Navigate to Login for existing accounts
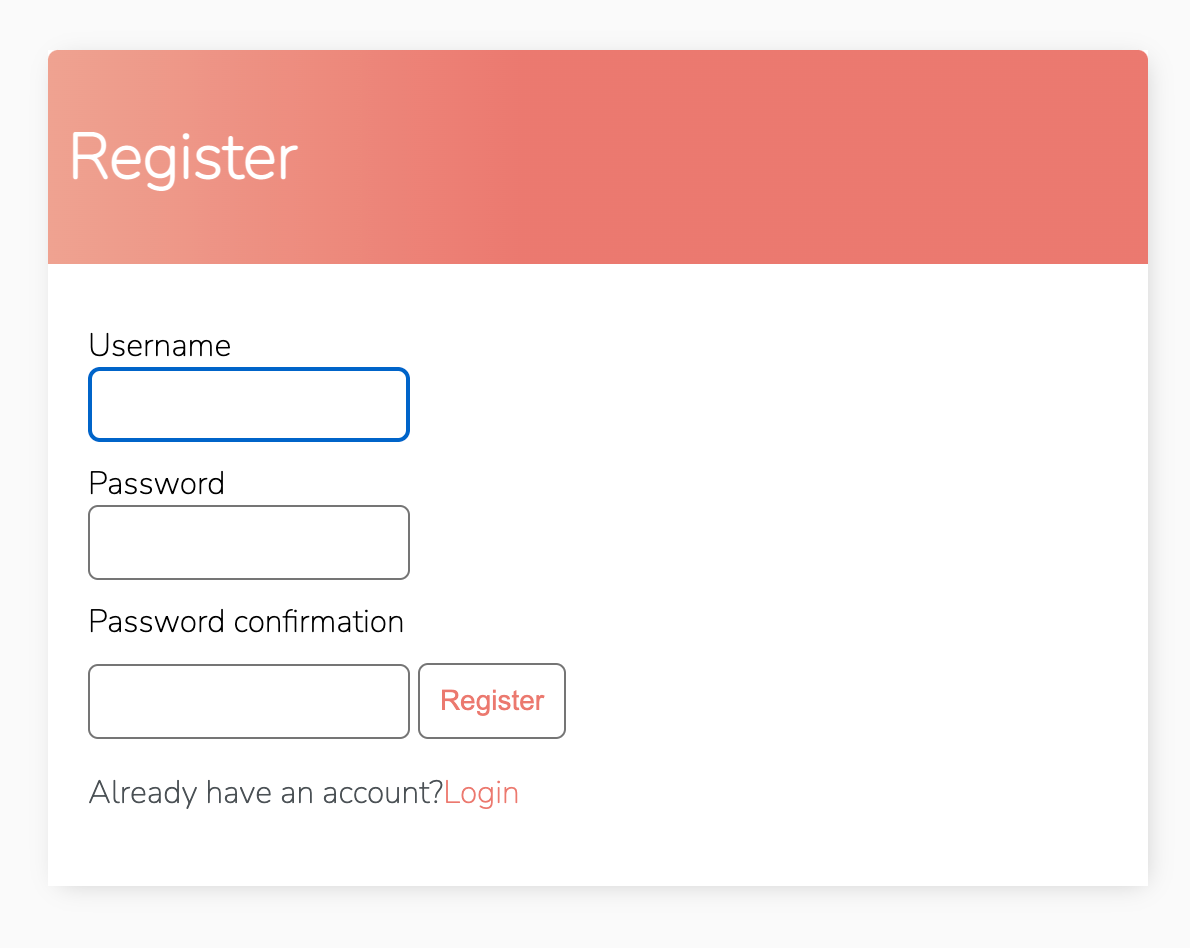1190x948 pixels. click(481, 792)
